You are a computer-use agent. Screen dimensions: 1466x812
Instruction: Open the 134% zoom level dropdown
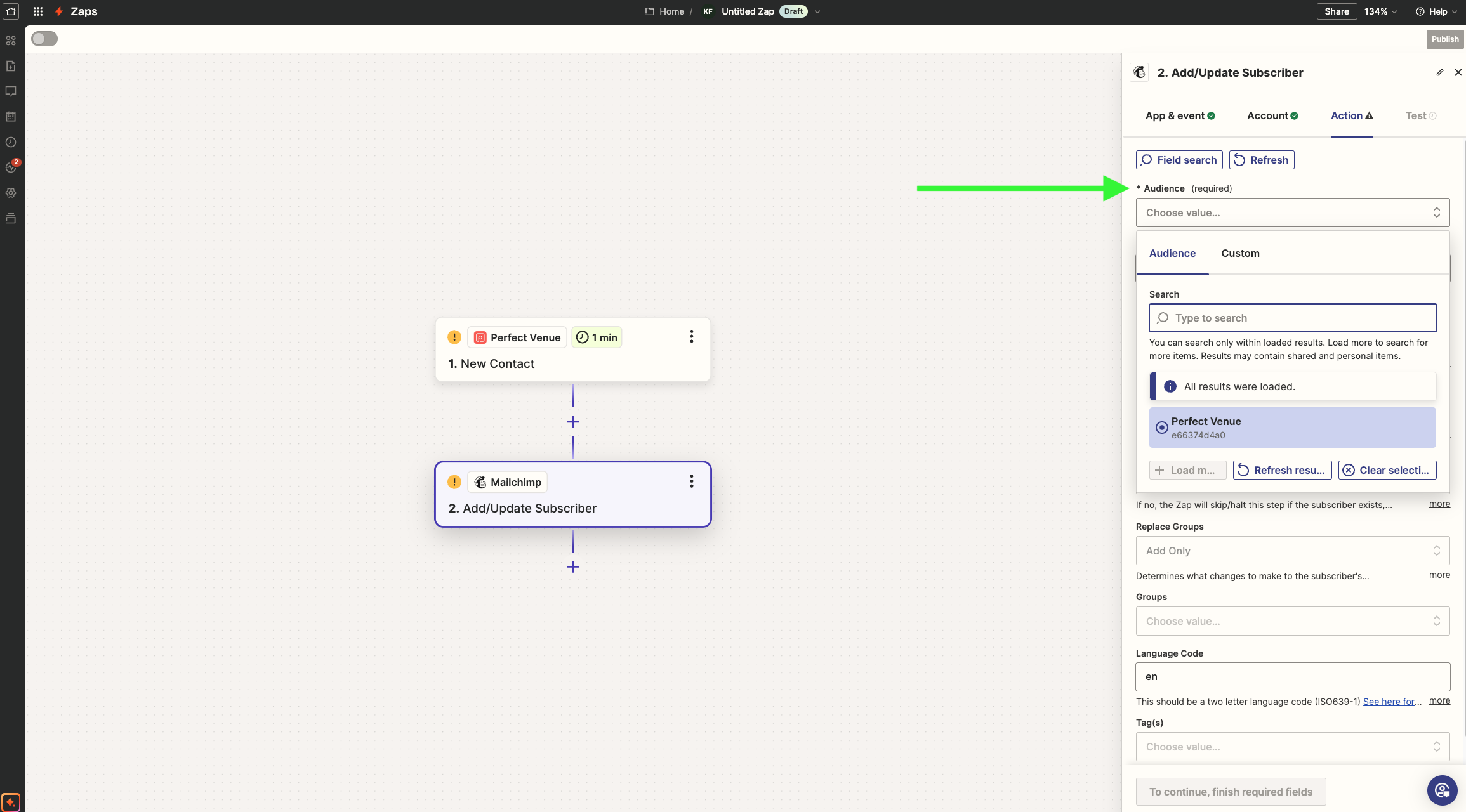point(1380,11)
